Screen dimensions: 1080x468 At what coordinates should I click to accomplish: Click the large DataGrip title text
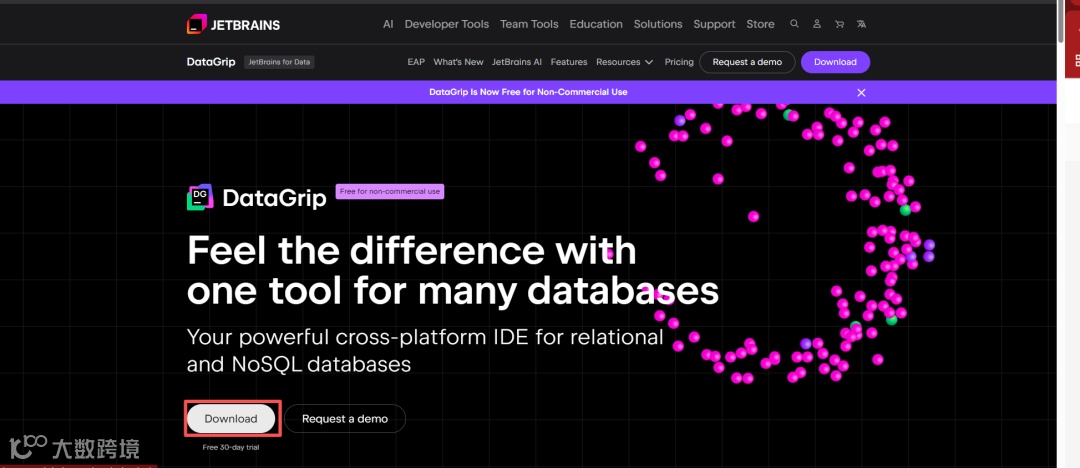[274, 199]
